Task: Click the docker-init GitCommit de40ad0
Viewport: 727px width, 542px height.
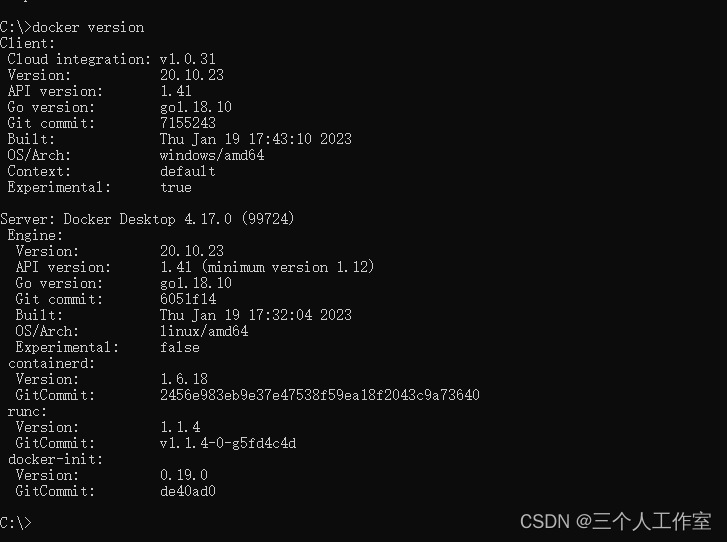Action: (x=188, y=491)
